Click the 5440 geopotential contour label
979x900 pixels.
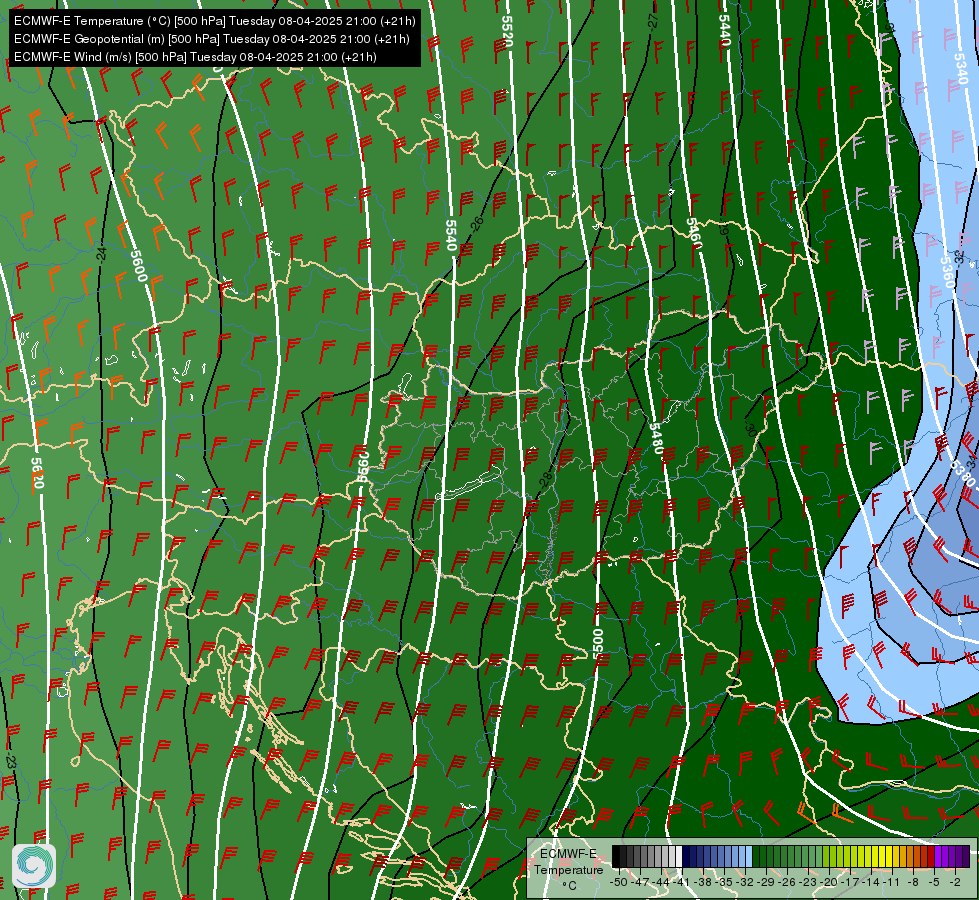724,30
